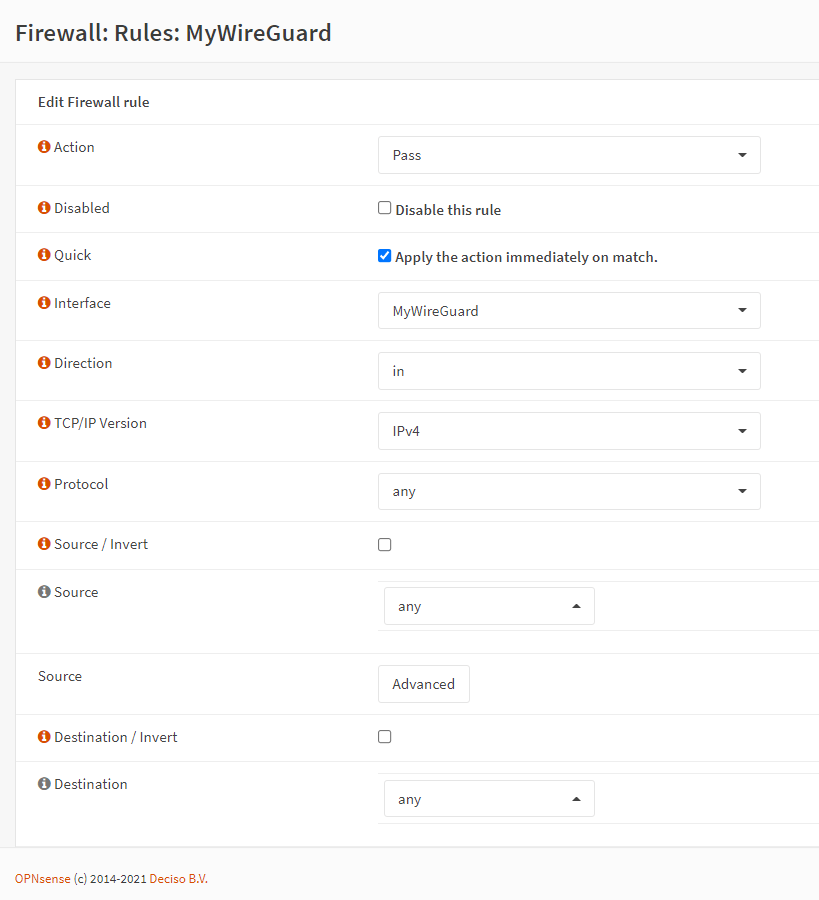Open the Interface dropdown set to MyWireGuard
Viewport: 819px width, 900px height.
tap(568, 310)
